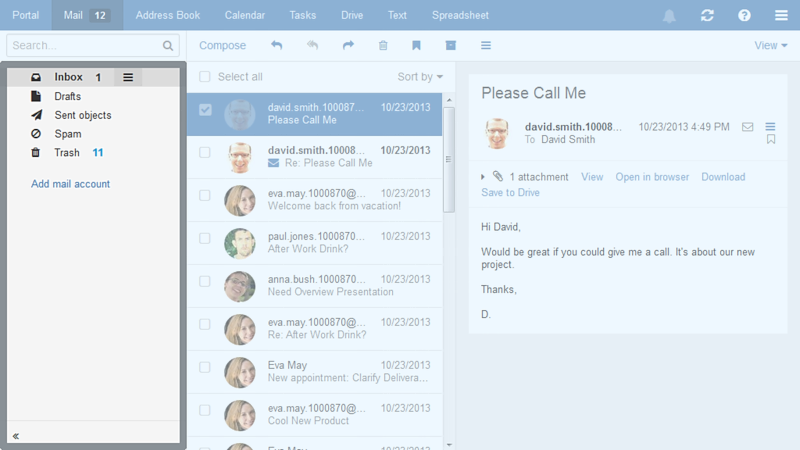Toggle the Select all checkbox
This screenshot has height=450, width=800.
[x=205, y=77]
